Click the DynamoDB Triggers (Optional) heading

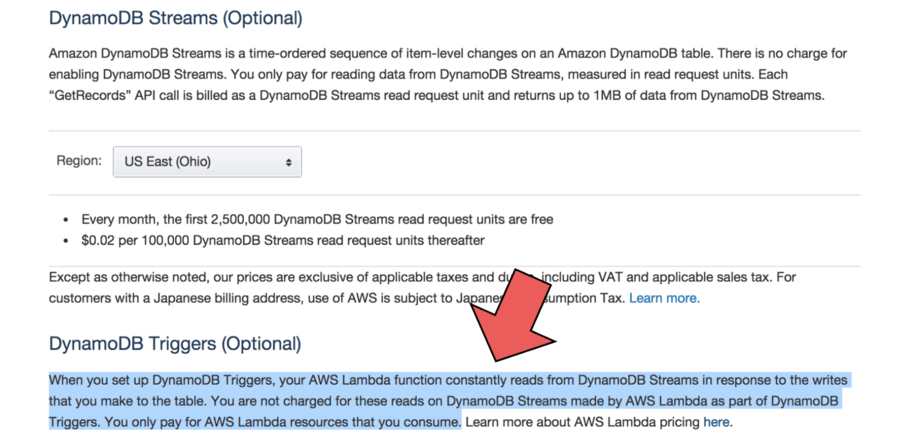coord(174,344)
